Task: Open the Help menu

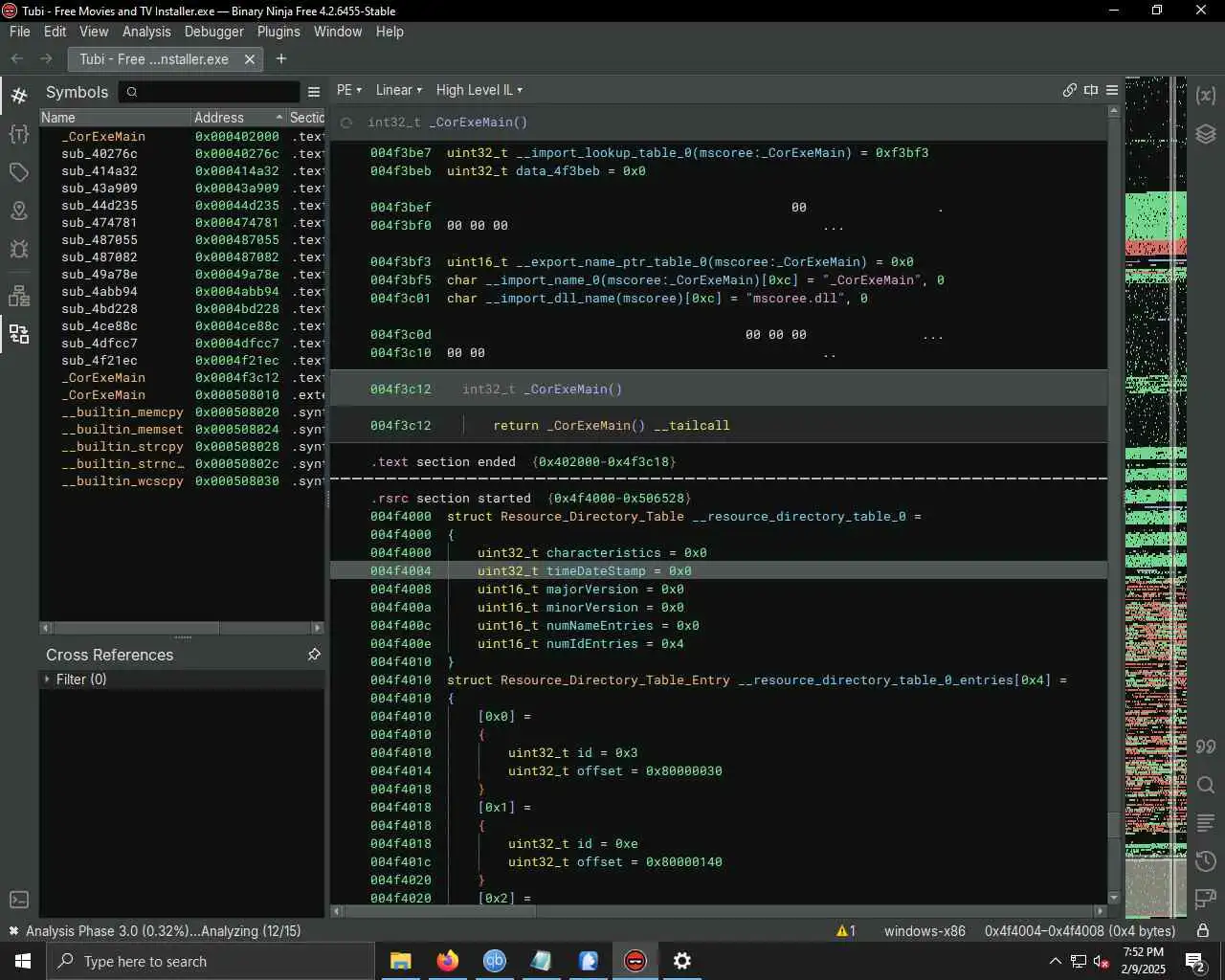Action: (390, 32)
